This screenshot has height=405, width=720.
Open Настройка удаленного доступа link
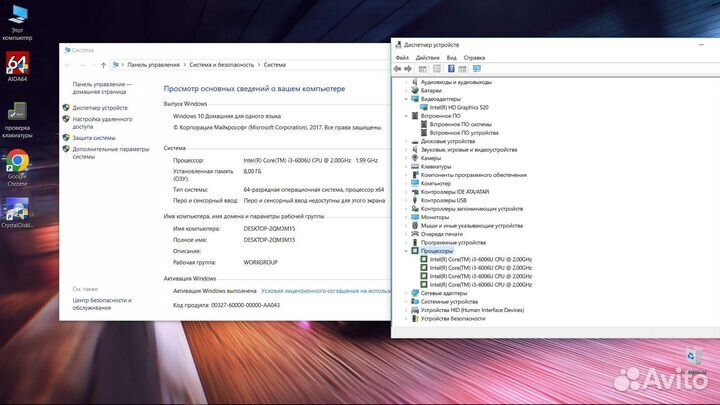102,123
